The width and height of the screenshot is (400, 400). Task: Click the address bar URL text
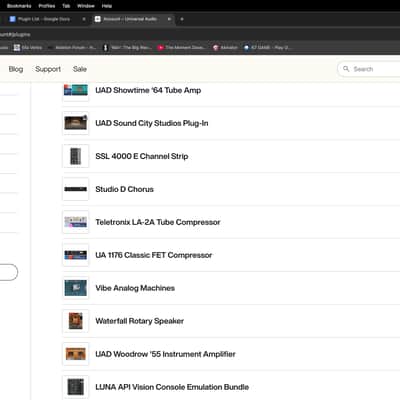(x=15, y=34)
